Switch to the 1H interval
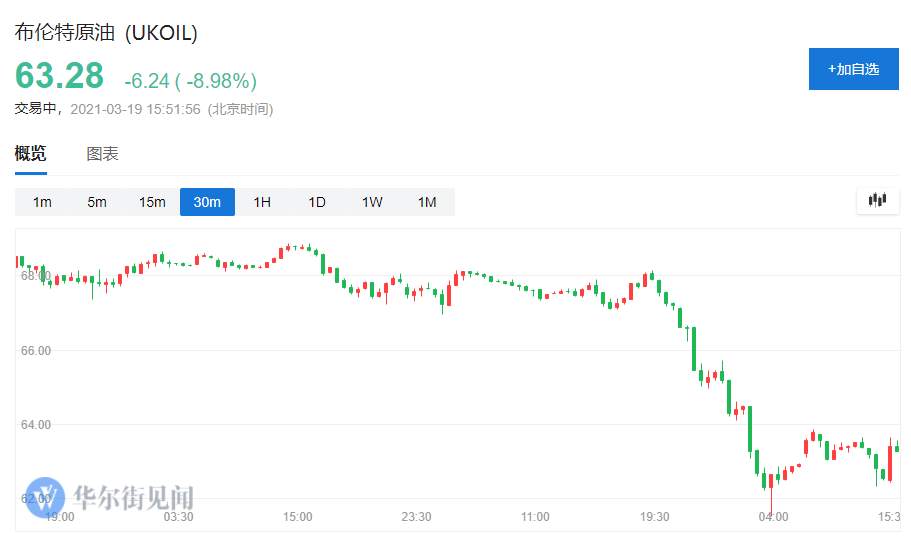Viewport: 911px width, 539px height. (262, 202)
